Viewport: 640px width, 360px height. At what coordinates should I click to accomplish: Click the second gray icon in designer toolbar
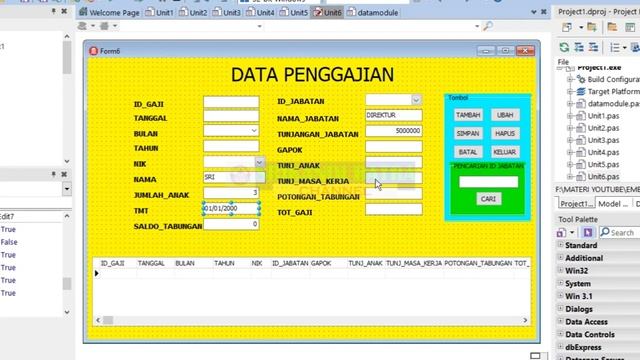coord(104,26)
